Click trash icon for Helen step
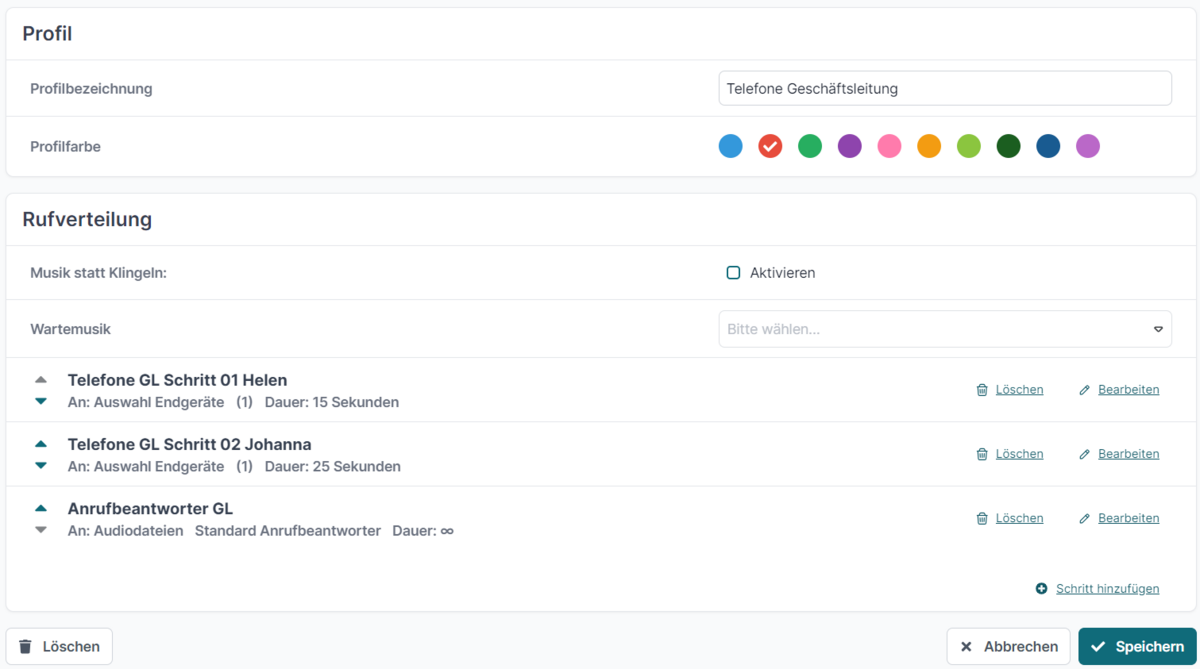This screenshot has width=1200, height=669. pos(982,390)
